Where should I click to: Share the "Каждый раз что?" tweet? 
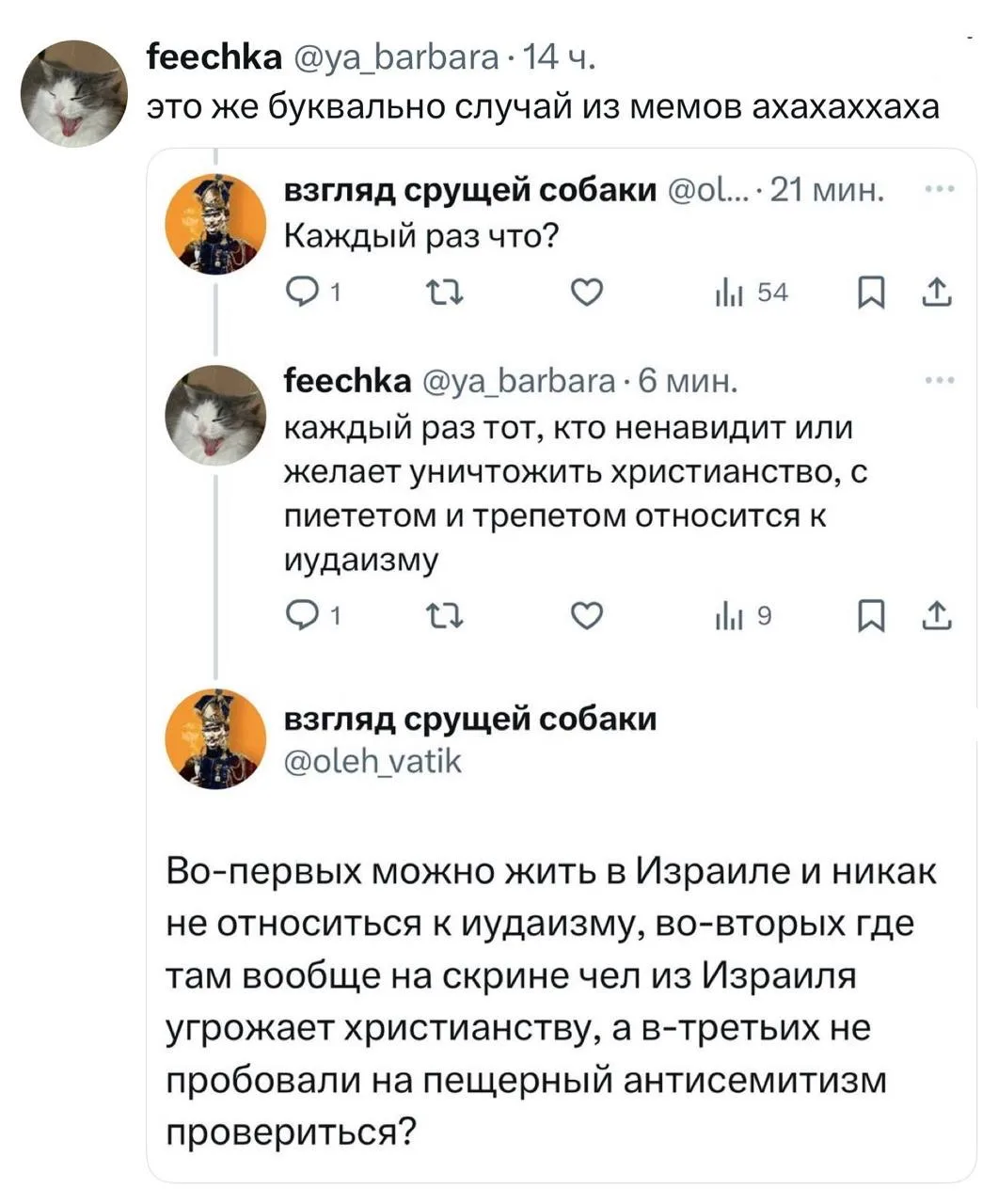(x=938, y=294)
